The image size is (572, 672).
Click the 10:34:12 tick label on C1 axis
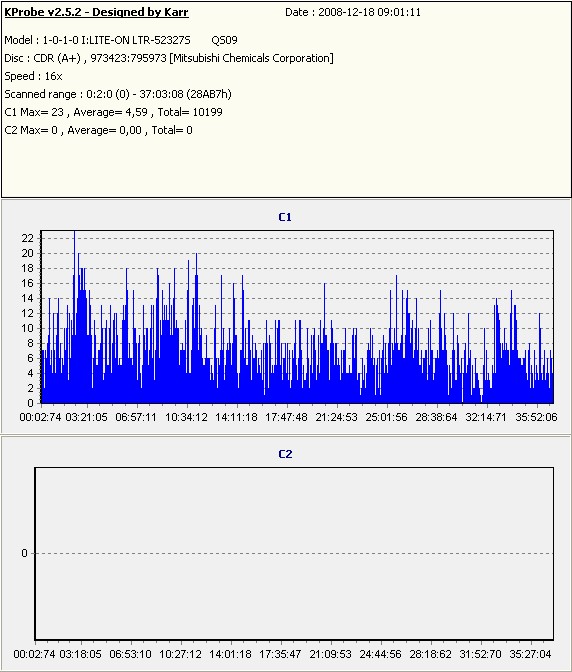click(x=186, y=417)
